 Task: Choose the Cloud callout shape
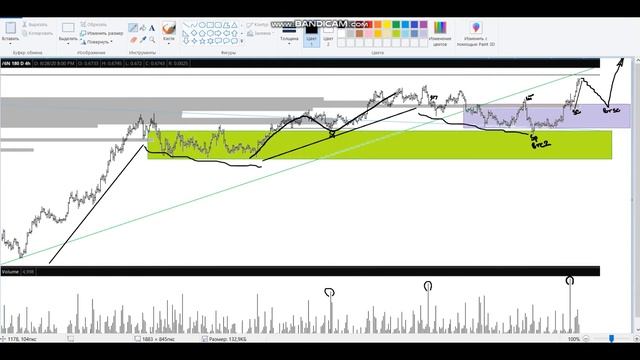click(234, 41)
